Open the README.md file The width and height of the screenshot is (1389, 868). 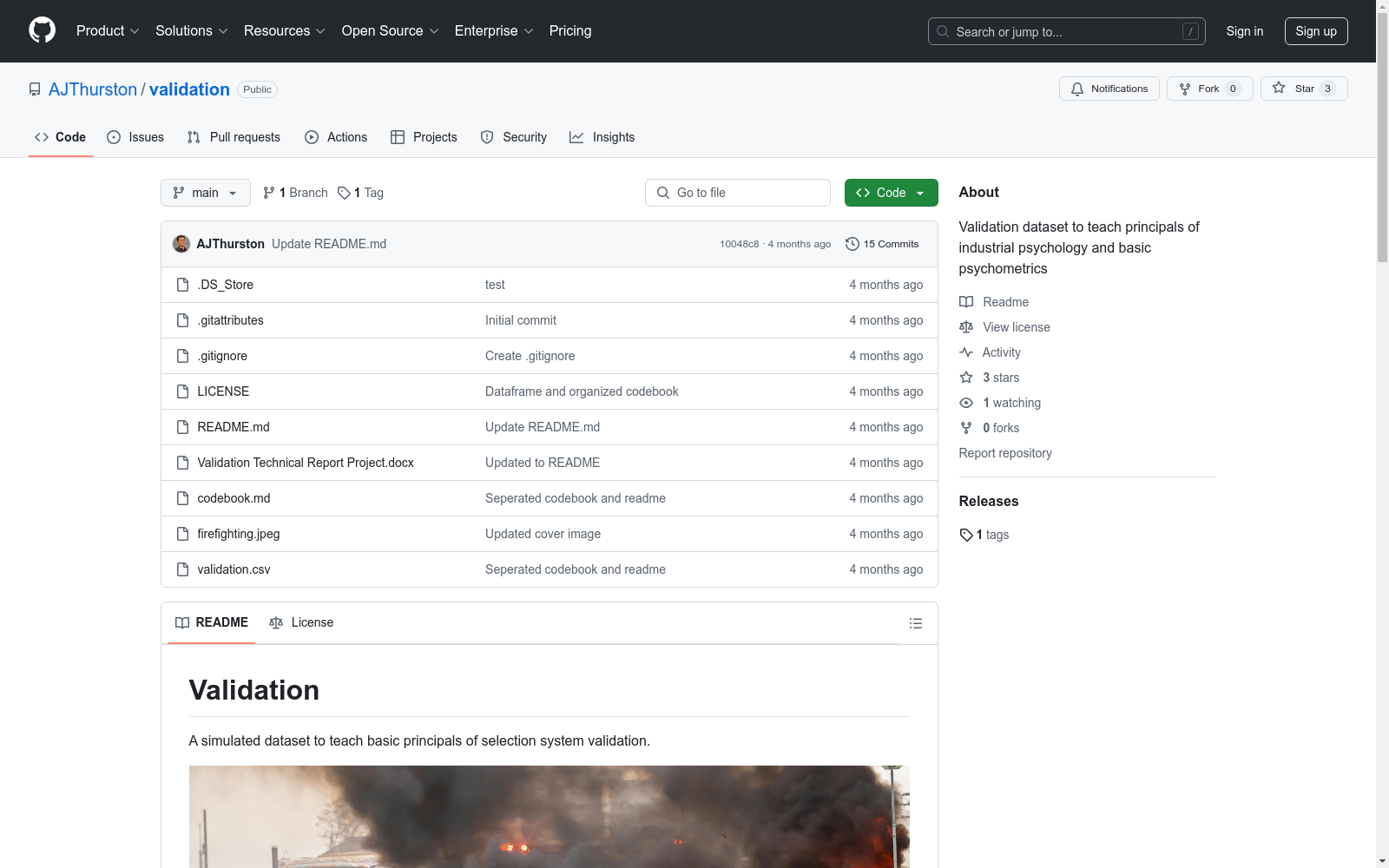pyautogui.click(x=234, y=427)
